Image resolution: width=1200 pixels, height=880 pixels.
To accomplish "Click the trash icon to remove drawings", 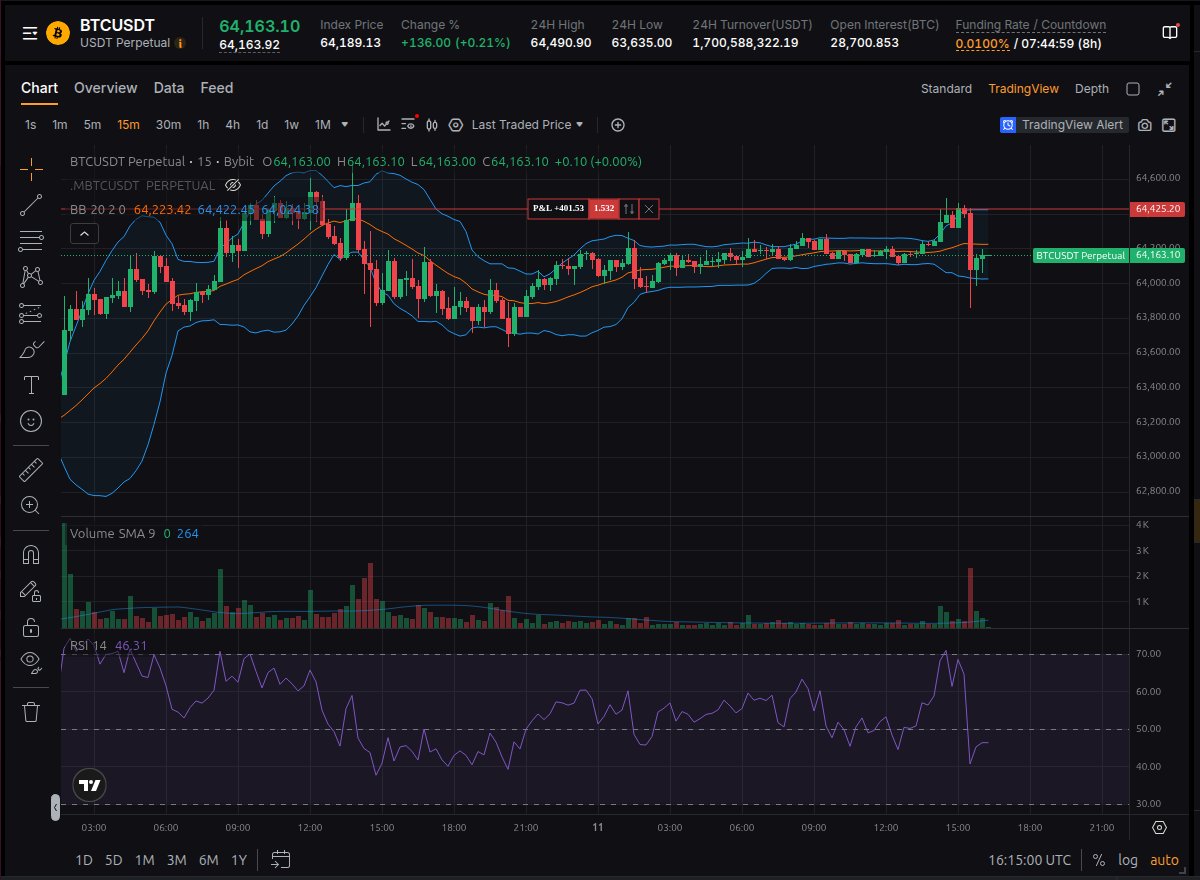I will [x=31, y=711].
